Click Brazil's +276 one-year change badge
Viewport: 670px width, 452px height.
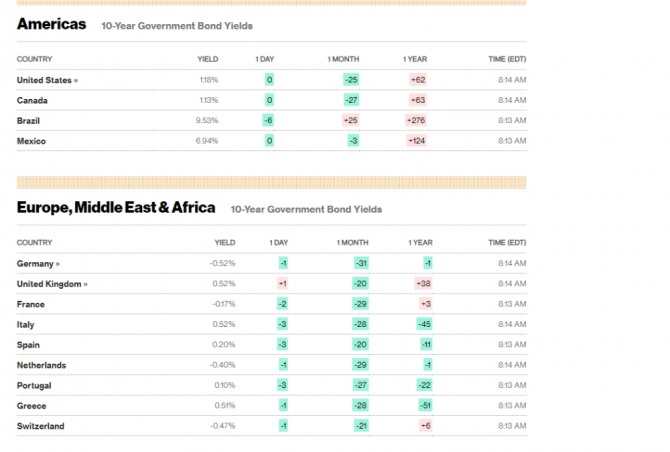coord(416,120)
